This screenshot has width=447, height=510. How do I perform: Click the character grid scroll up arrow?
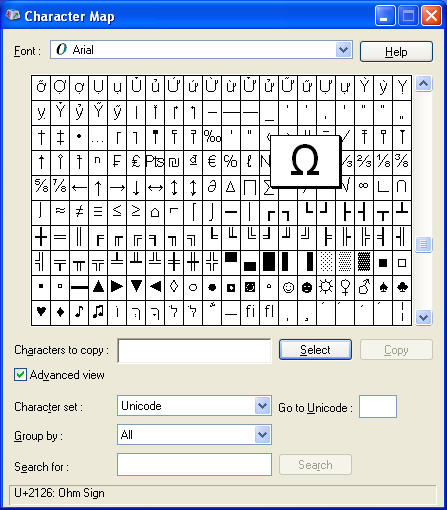(x=423, y=83)
